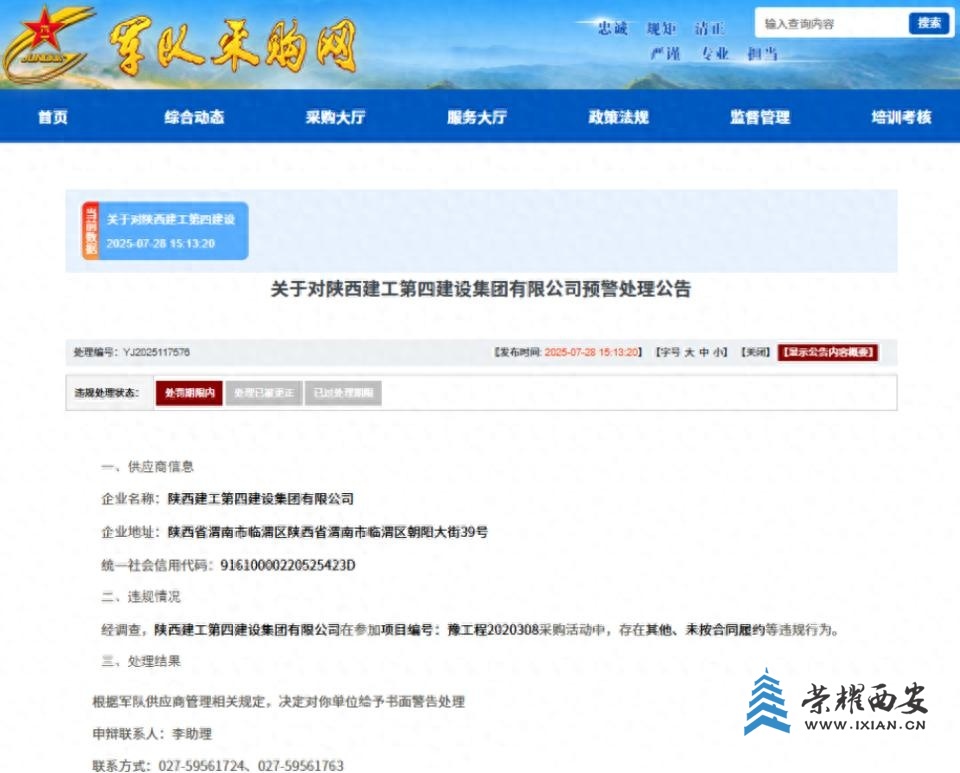Select the blue current-data announcement card
960x773 pixels.
point(165,231)
